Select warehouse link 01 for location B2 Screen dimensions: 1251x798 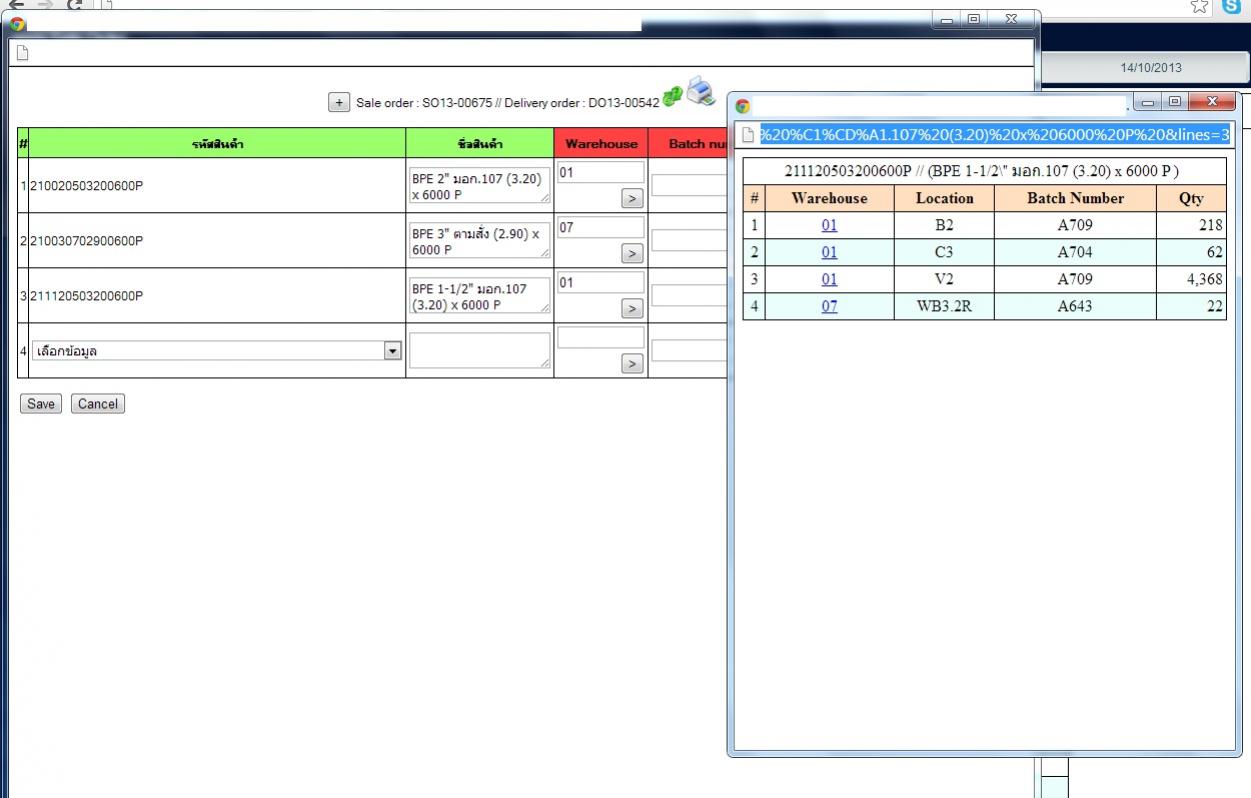(x=829, y=225)
